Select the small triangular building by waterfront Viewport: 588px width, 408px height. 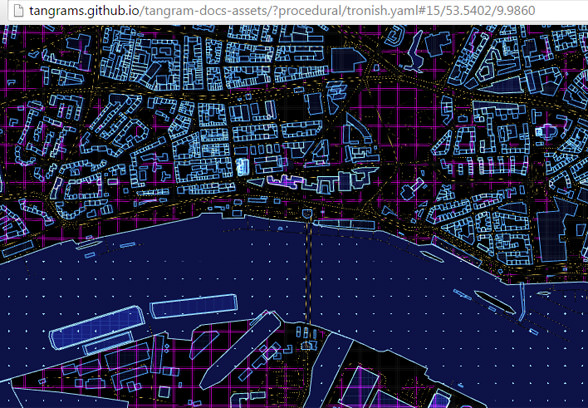tap(256, 182)
